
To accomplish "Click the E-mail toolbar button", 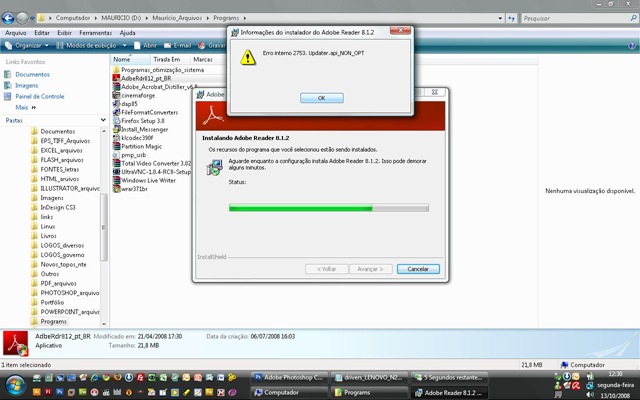I will [178, 45].
